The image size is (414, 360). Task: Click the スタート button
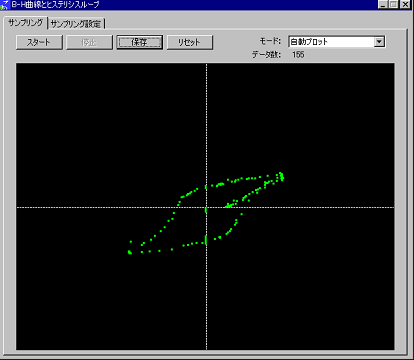39,42
